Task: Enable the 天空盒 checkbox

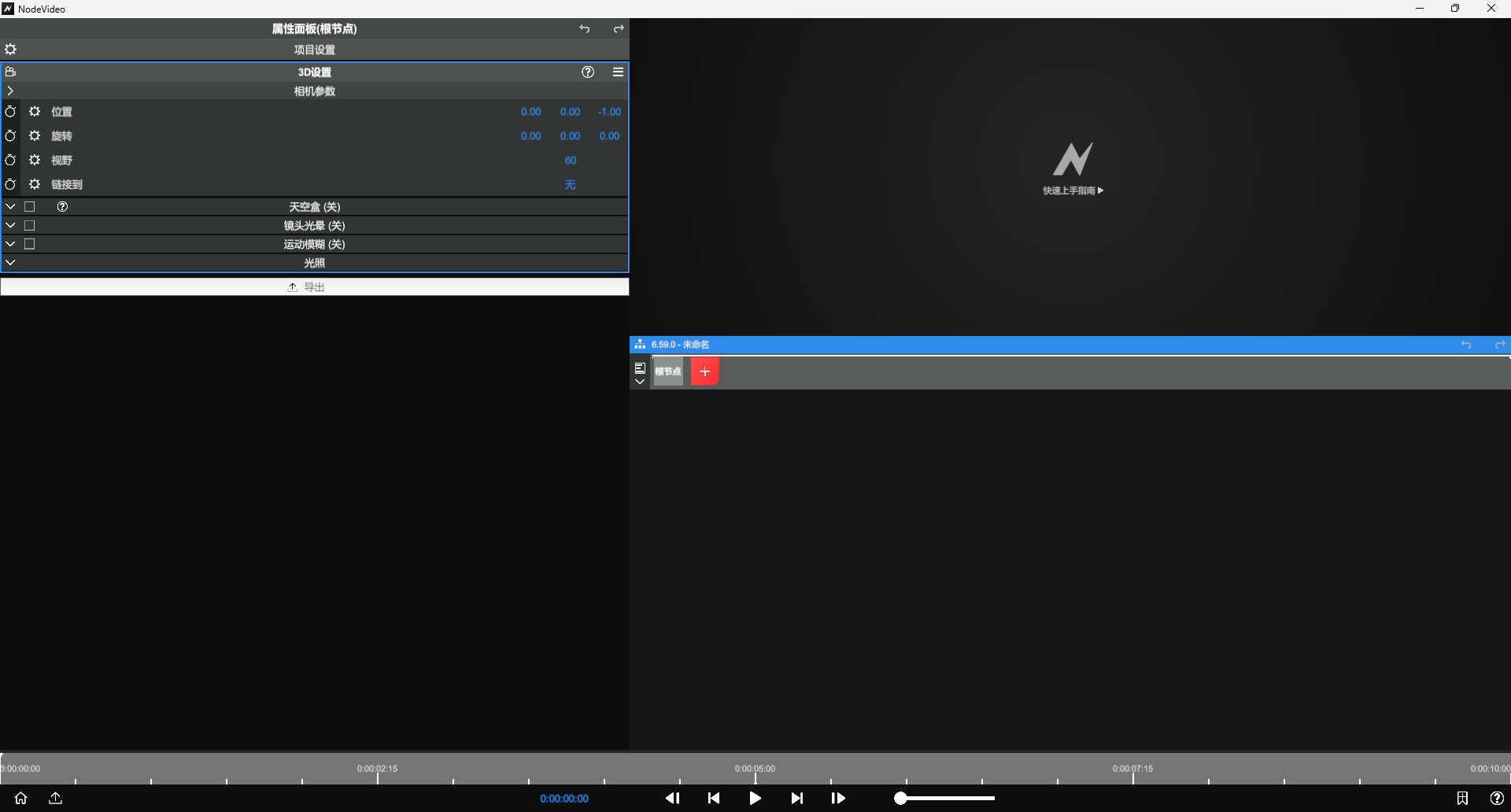Action: click(x=29, y=205)
